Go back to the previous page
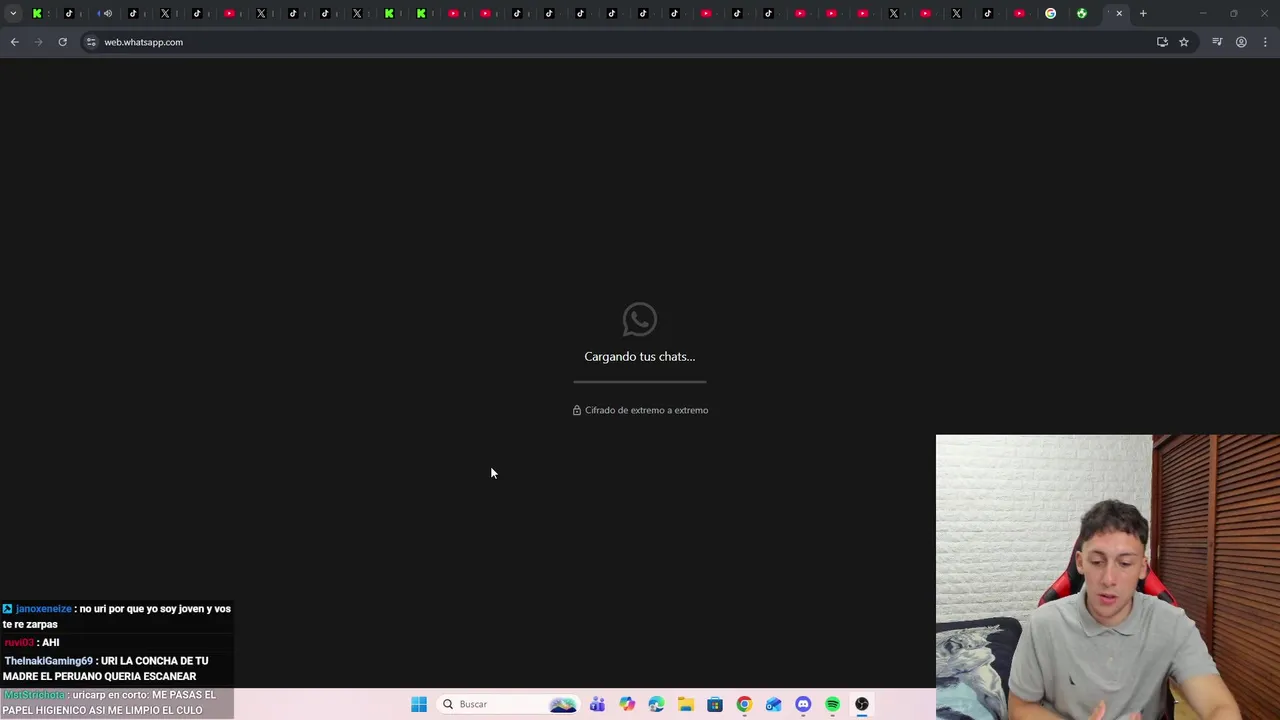1280x720 pixels. coord(14,42)
